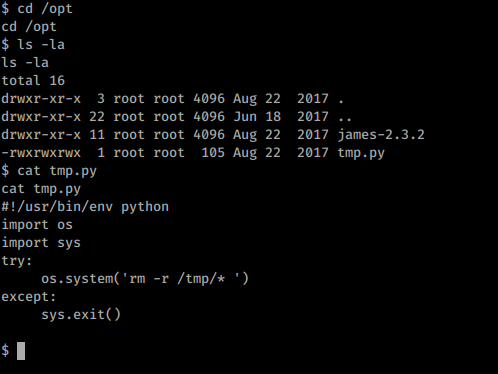Click the 'except:' line
The height and width of the screenshot is (374, 498).
[x=29, y=297]
